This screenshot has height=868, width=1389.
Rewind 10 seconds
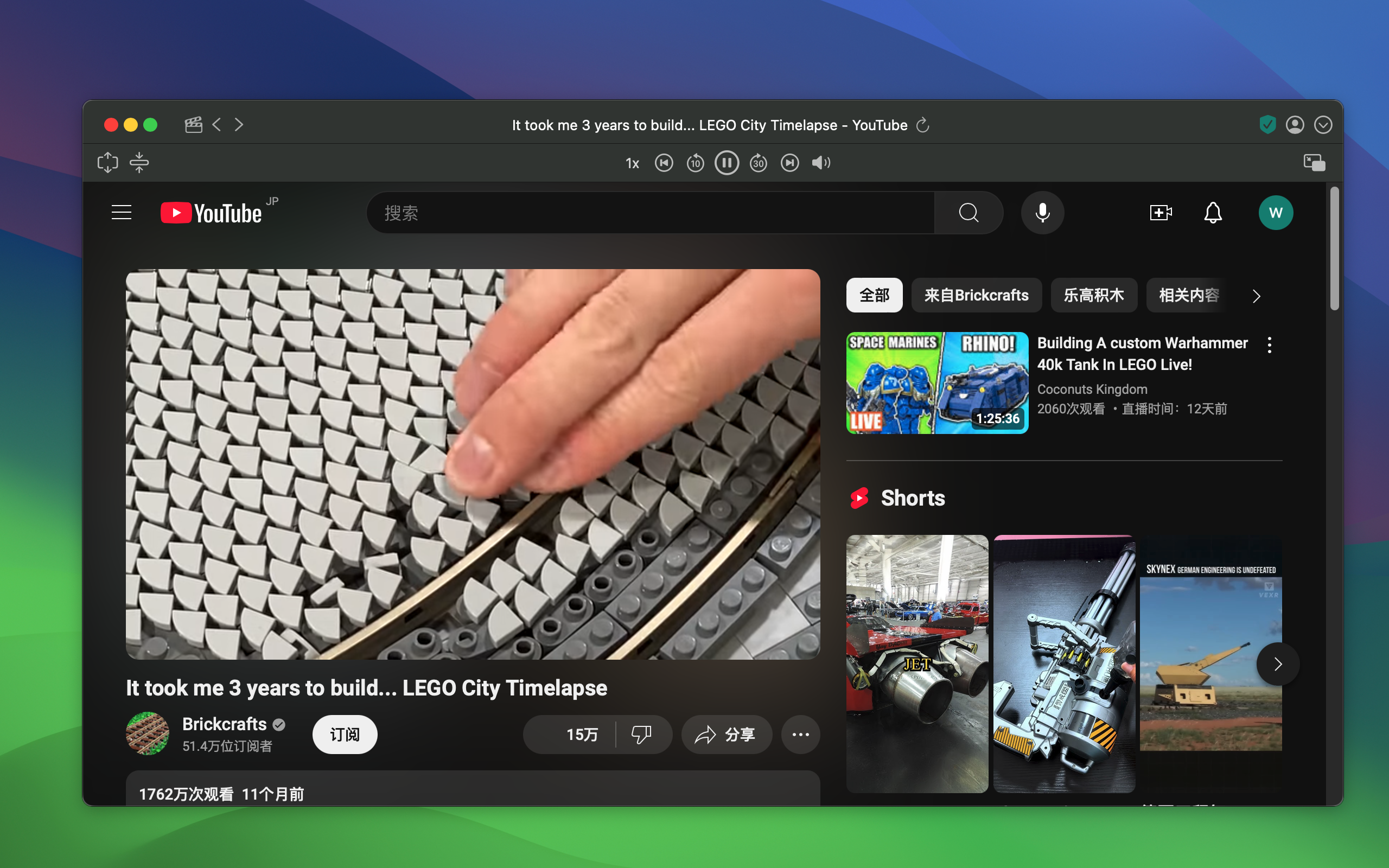pyautogui.click(x=695, y=163)
